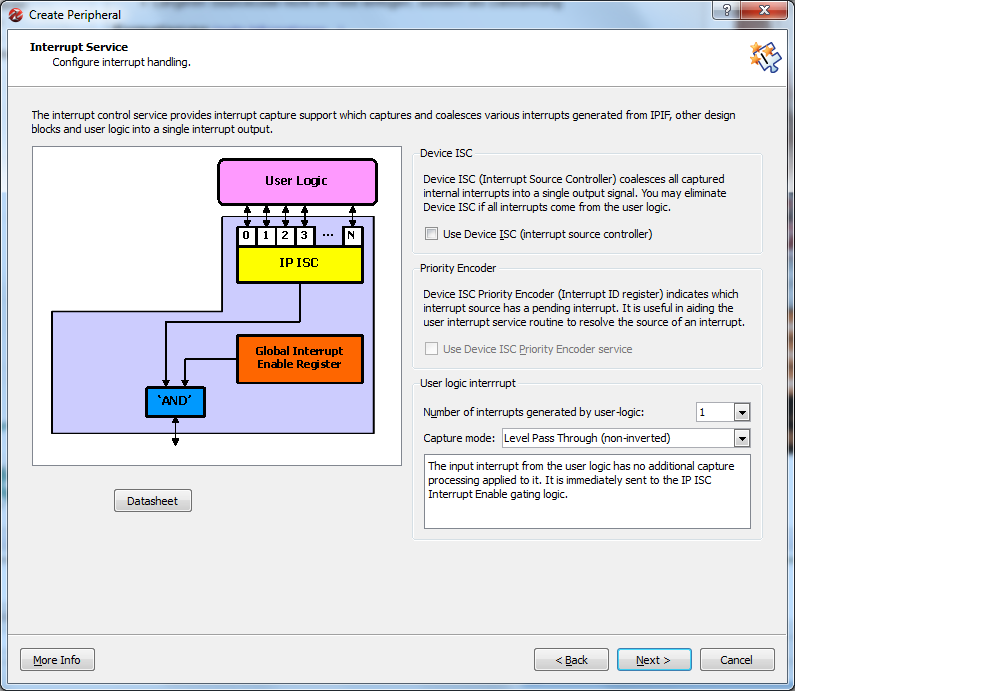Click the 'Priority Encoder' group label

(458, 268)
